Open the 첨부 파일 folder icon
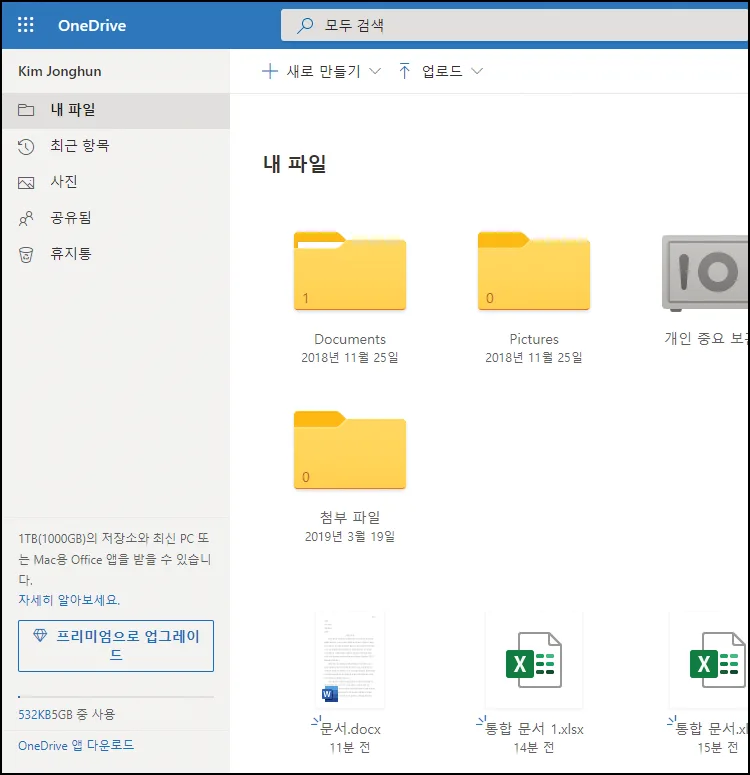Viewport: 750px width, 775px height. click(350, 450)
